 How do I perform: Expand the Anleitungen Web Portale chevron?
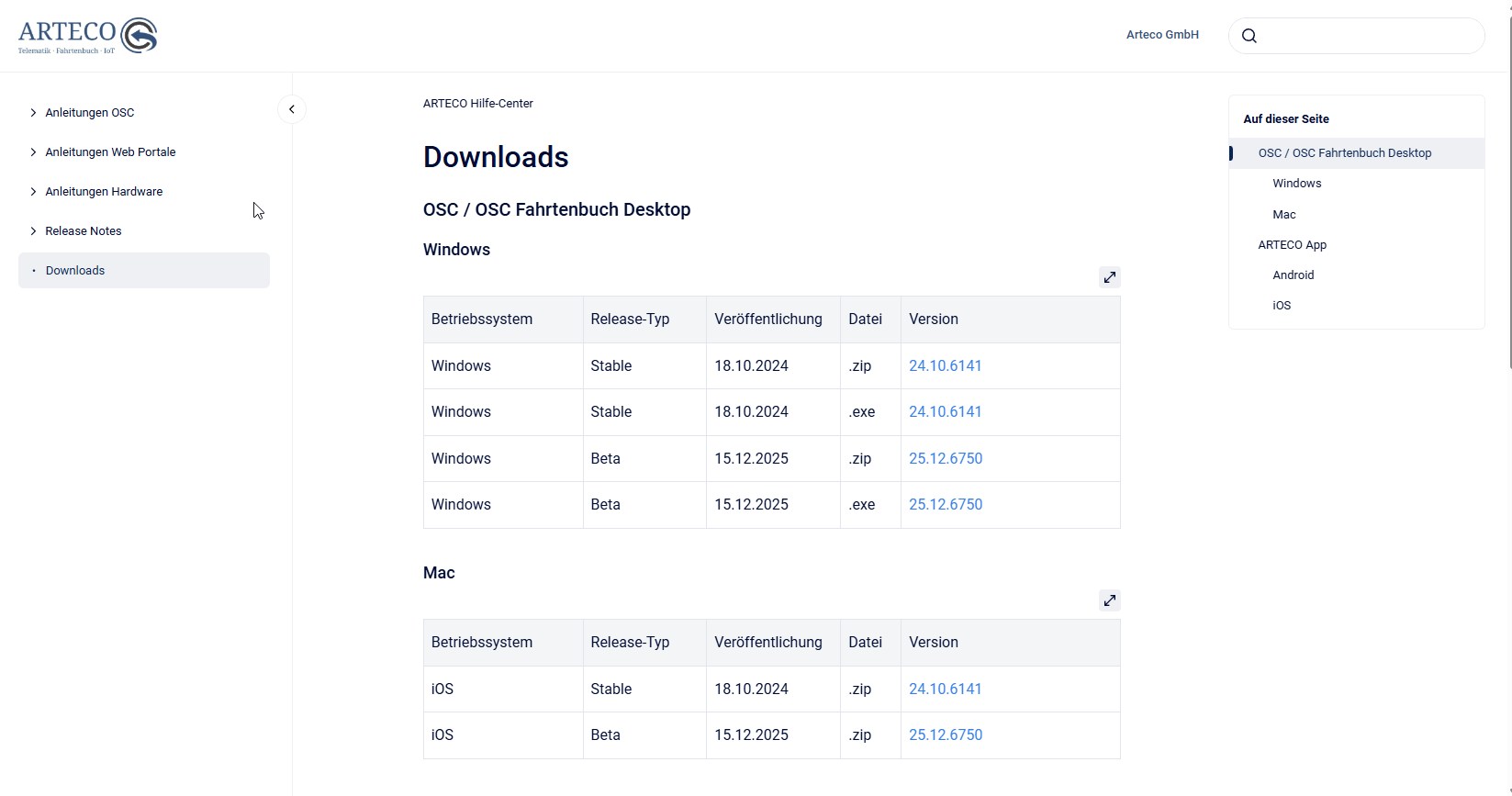[33, 152]
